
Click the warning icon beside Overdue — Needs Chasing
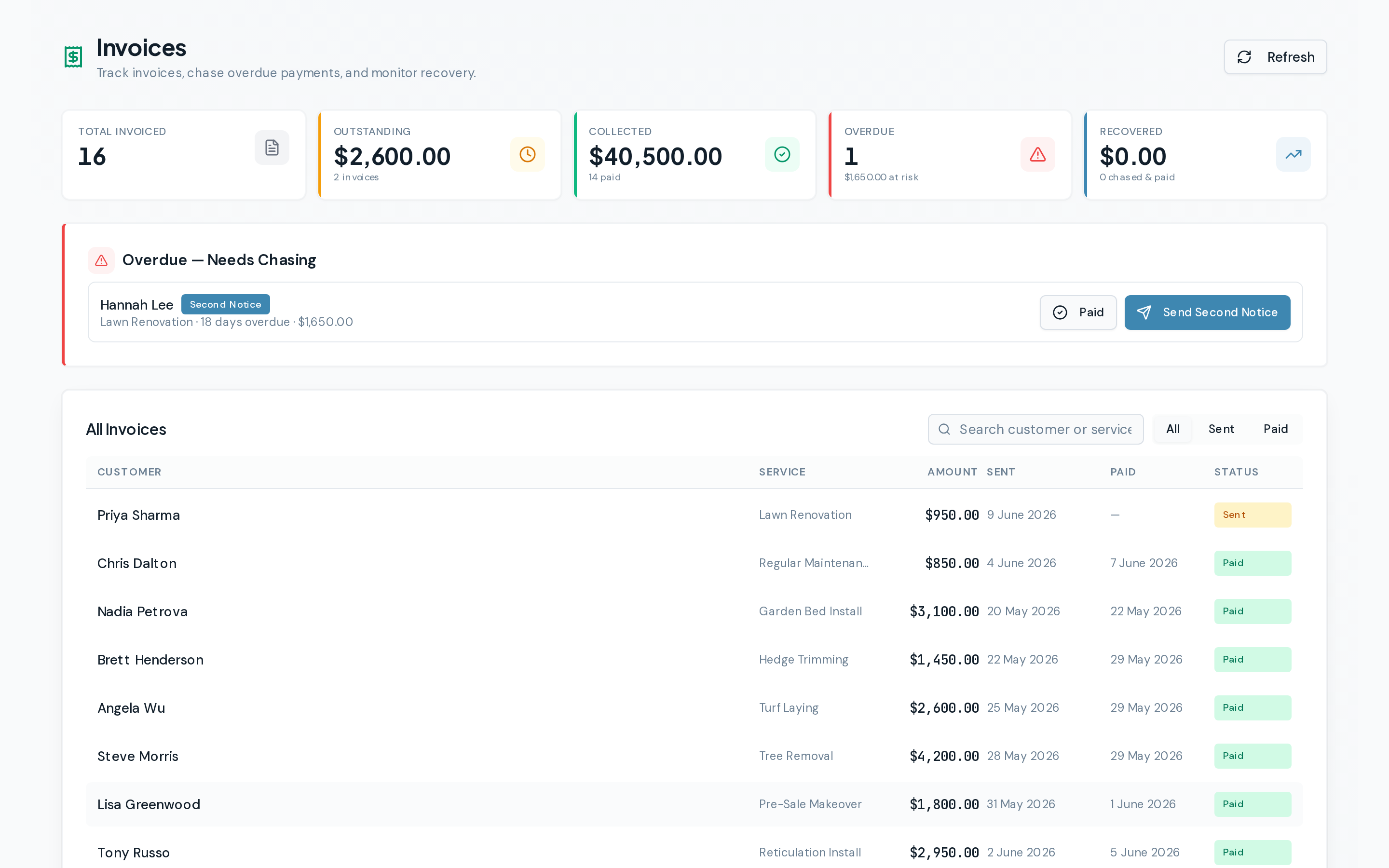(x=101, y=260)
